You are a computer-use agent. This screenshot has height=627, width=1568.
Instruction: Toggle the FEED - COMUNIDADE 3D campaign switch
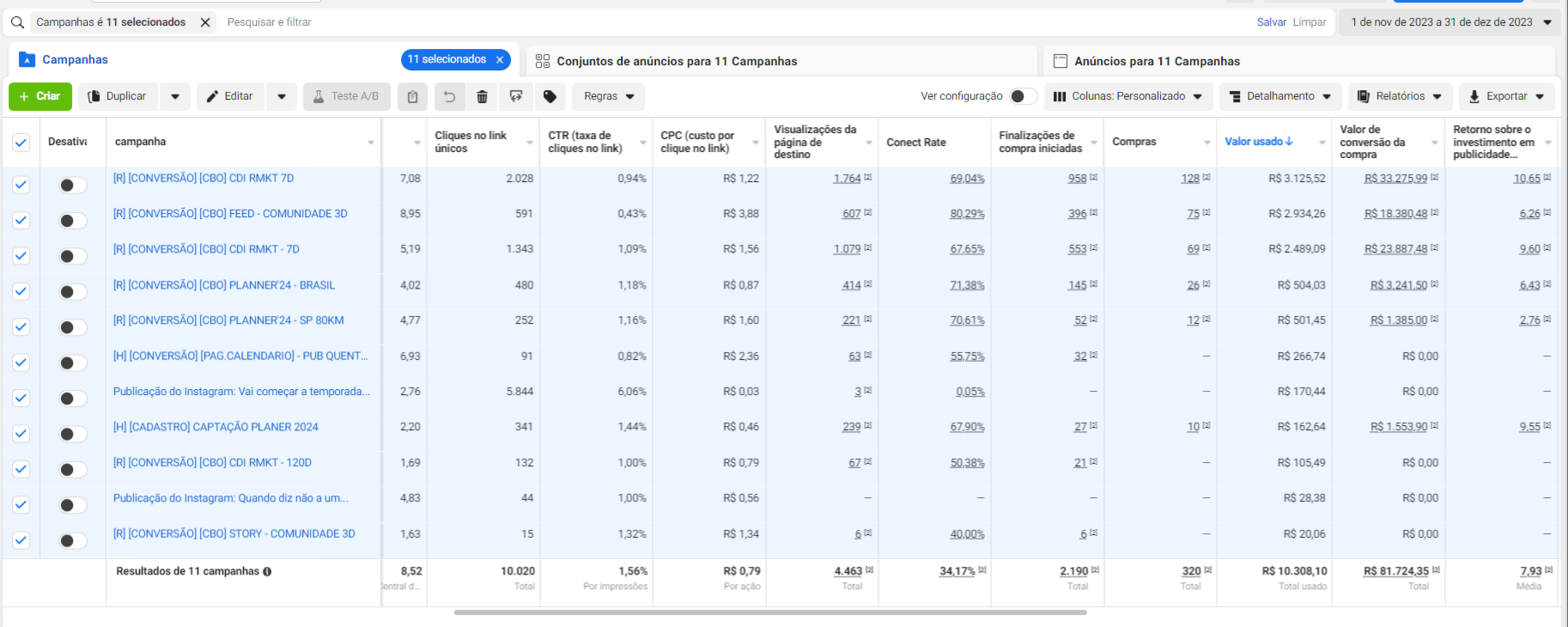point(73,221)
